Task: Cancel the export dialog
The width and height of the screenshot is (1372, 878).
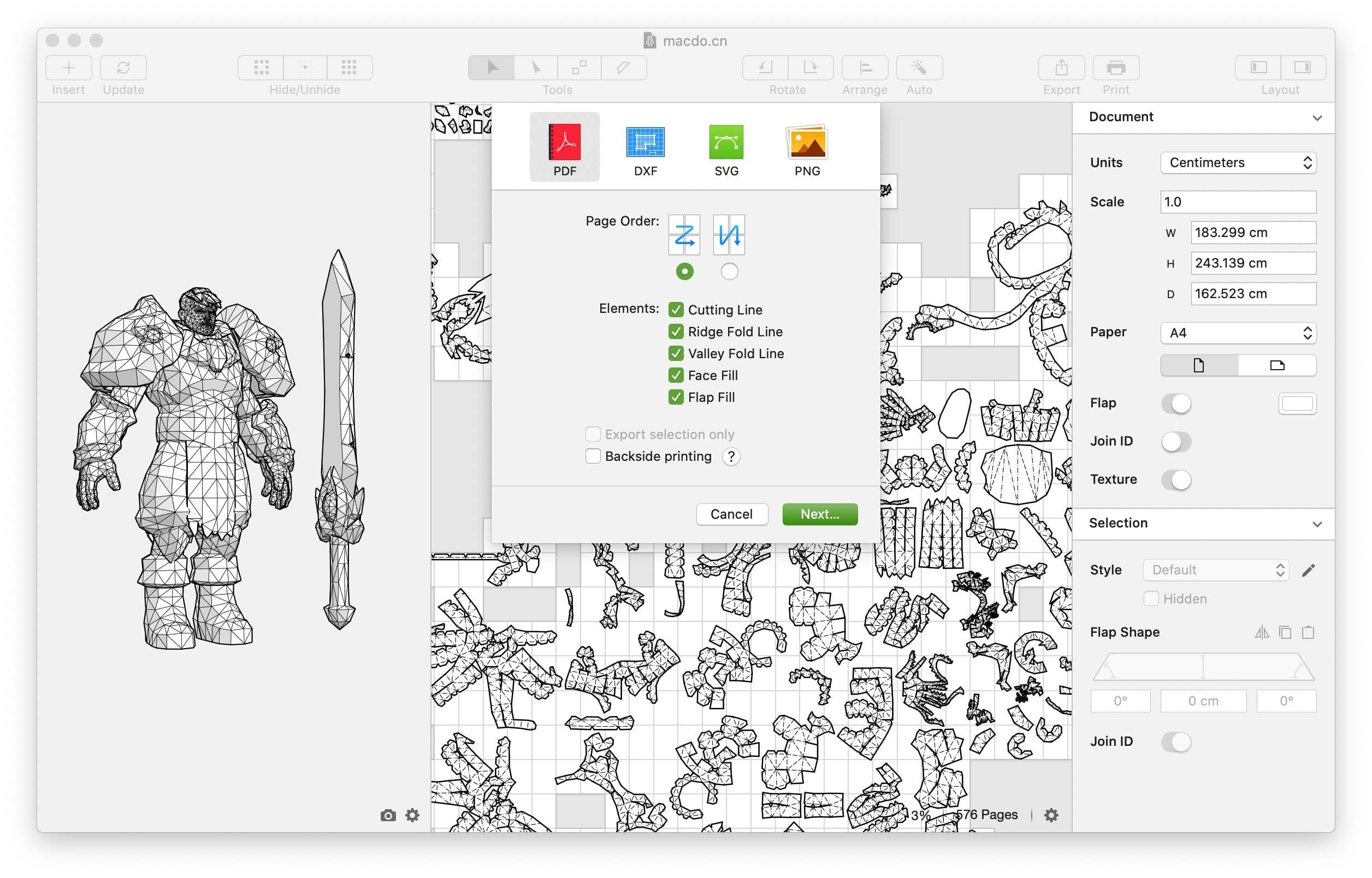Action: point(731,514)
